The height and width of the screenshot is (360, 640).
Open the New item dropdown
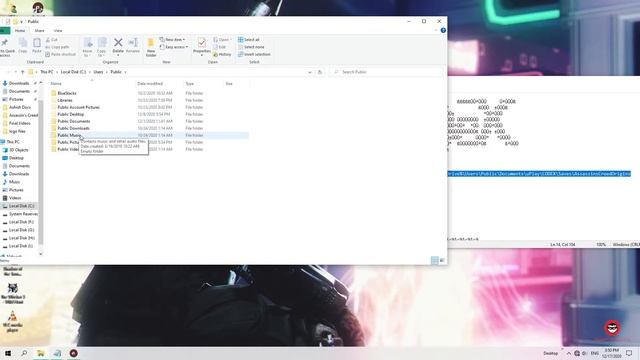click(172, 40)
